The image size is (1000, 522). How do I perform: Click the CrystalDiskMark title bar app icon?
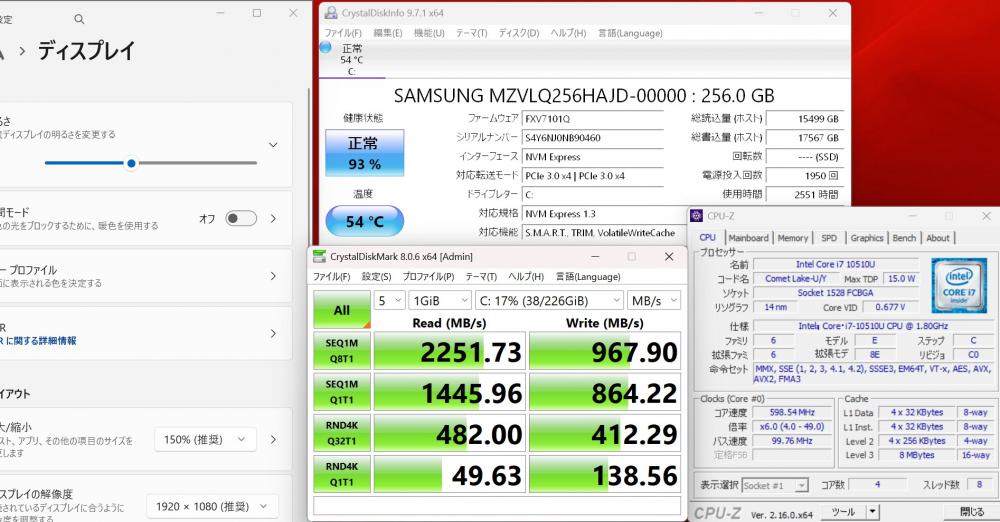point(320,257)
